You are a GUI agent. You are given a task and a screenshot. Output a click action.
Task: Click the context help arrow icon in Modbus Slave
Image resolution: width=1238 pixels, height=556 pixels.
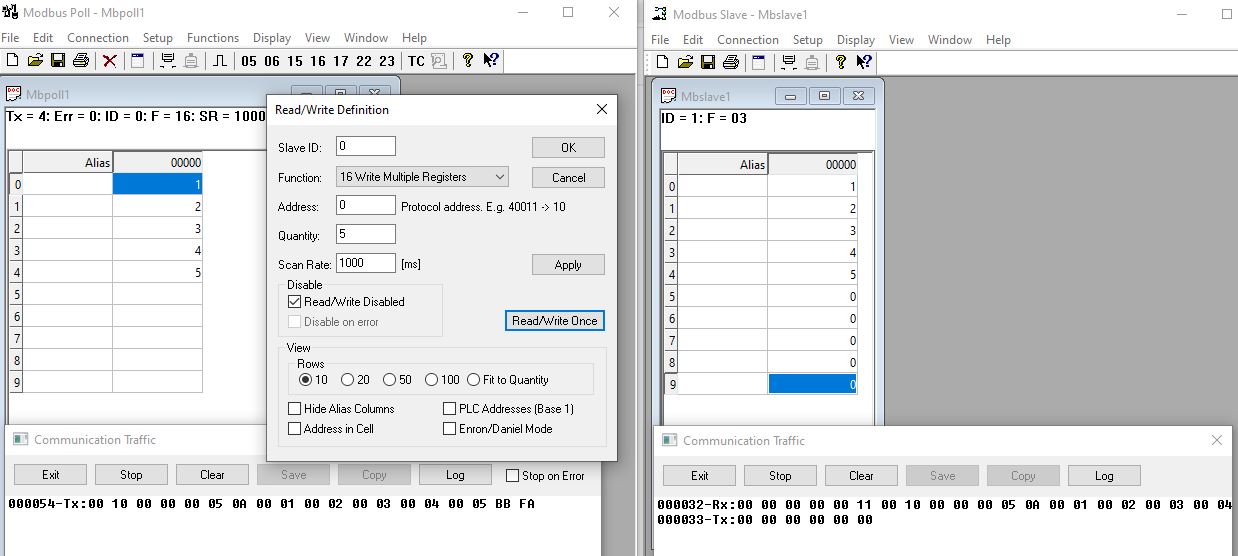point(864,62)
